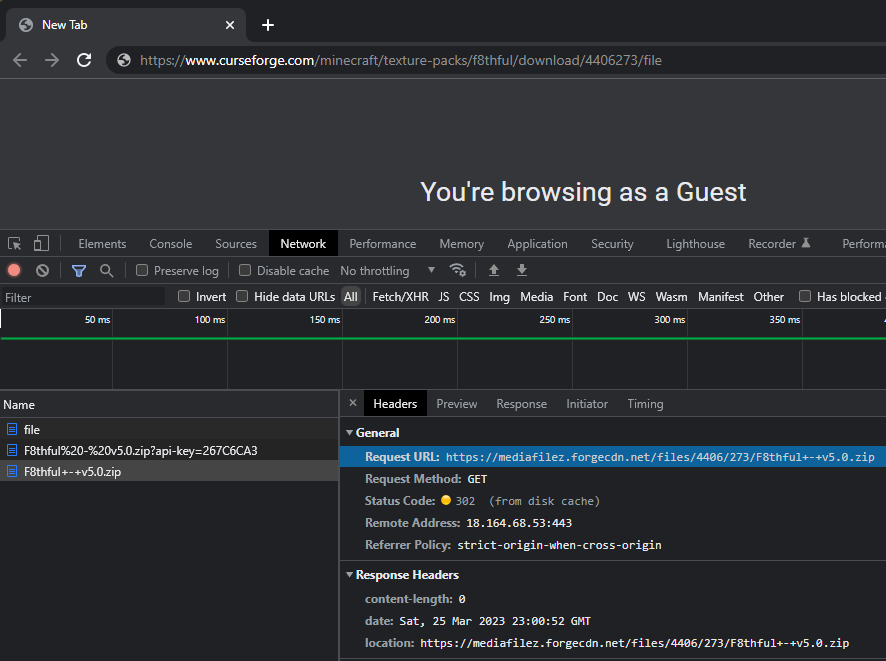
Task: Close the New Tab browser tab
Action: pos(229,25)
